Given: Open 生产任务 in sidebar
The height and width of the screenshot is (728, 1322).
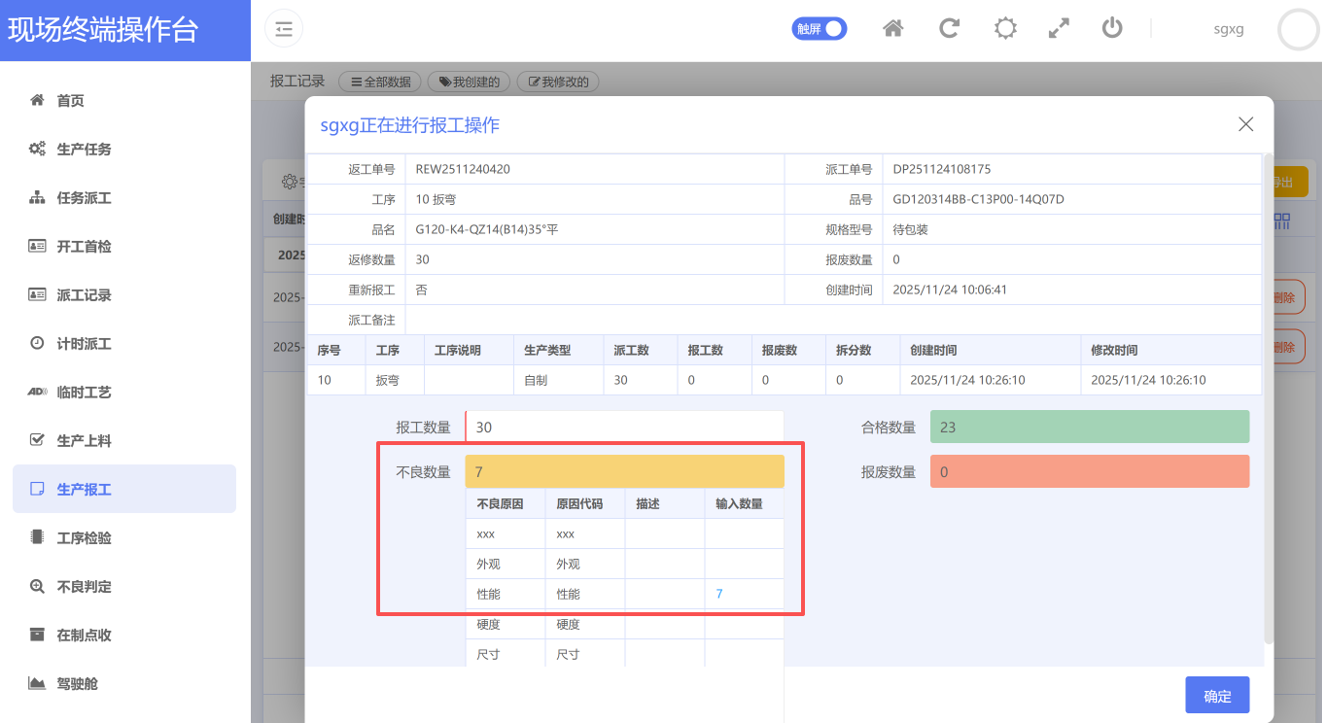Looking at the screenshot, I should pyautogui.click(x=84, y=149).
